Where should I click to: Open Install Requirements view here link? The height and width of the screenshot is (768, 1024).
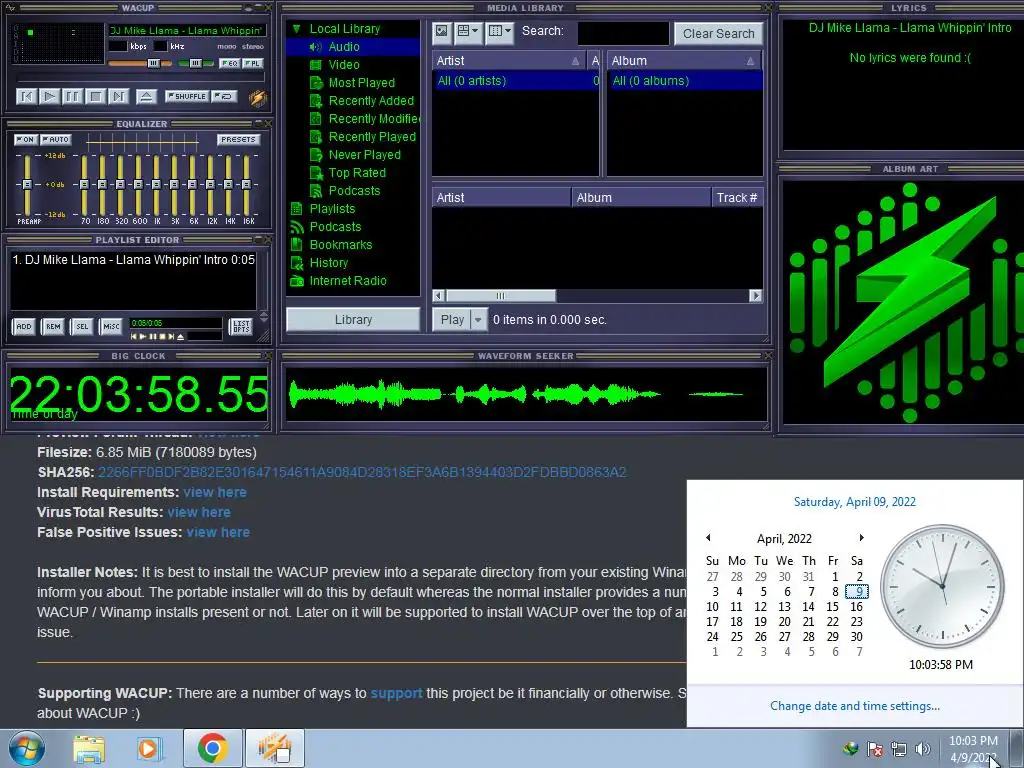(x=215, y=492)
